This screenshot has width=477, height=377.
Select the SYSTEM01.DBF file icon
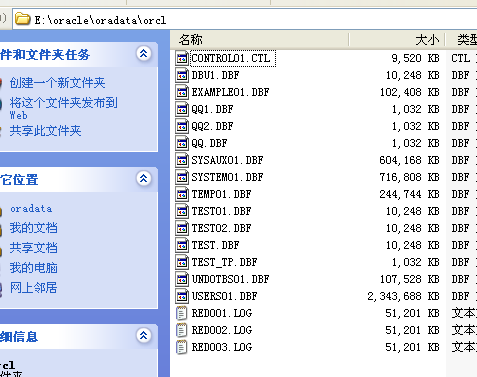pyautogui.click(x=182, y=177)
